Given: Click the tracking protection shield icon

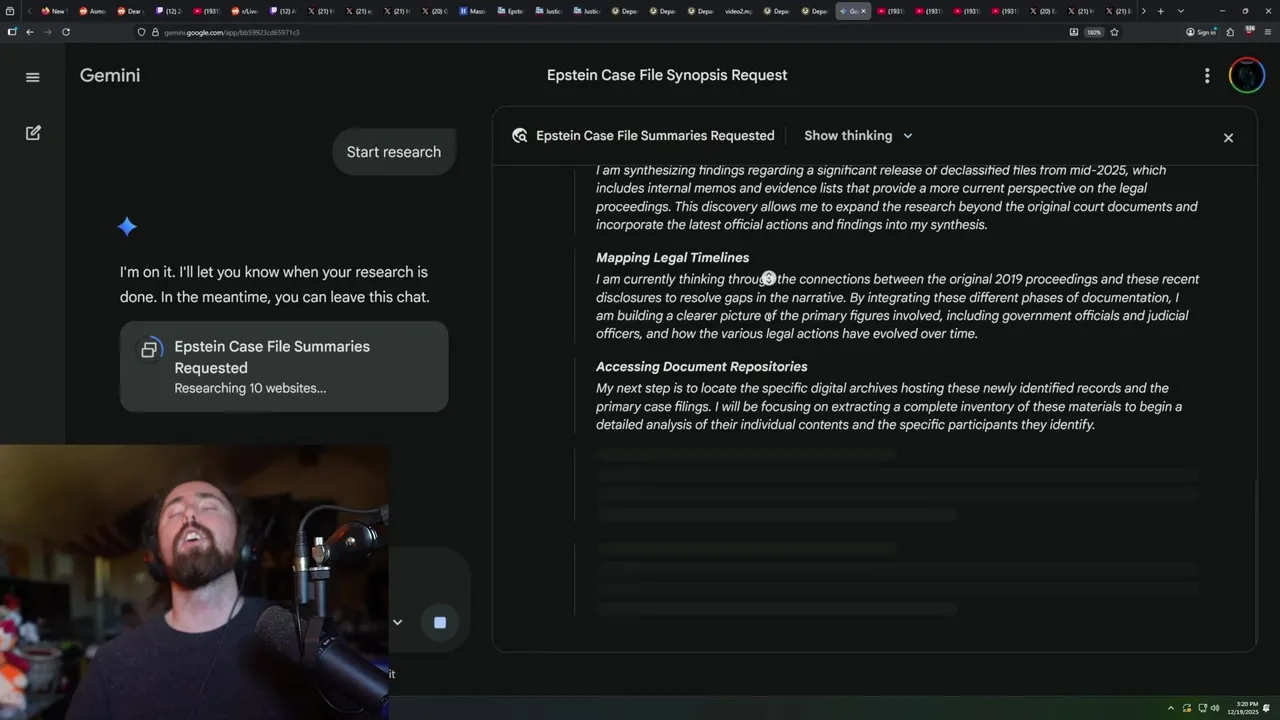Looking at the screenshot, I should pyautogui.click(x=141, y=32).
